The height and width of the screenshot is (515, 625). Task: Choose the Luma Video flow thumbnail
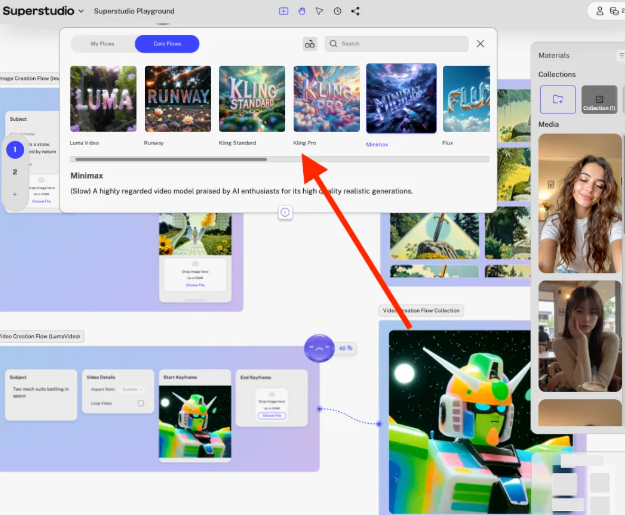click(x=103, y=99)
